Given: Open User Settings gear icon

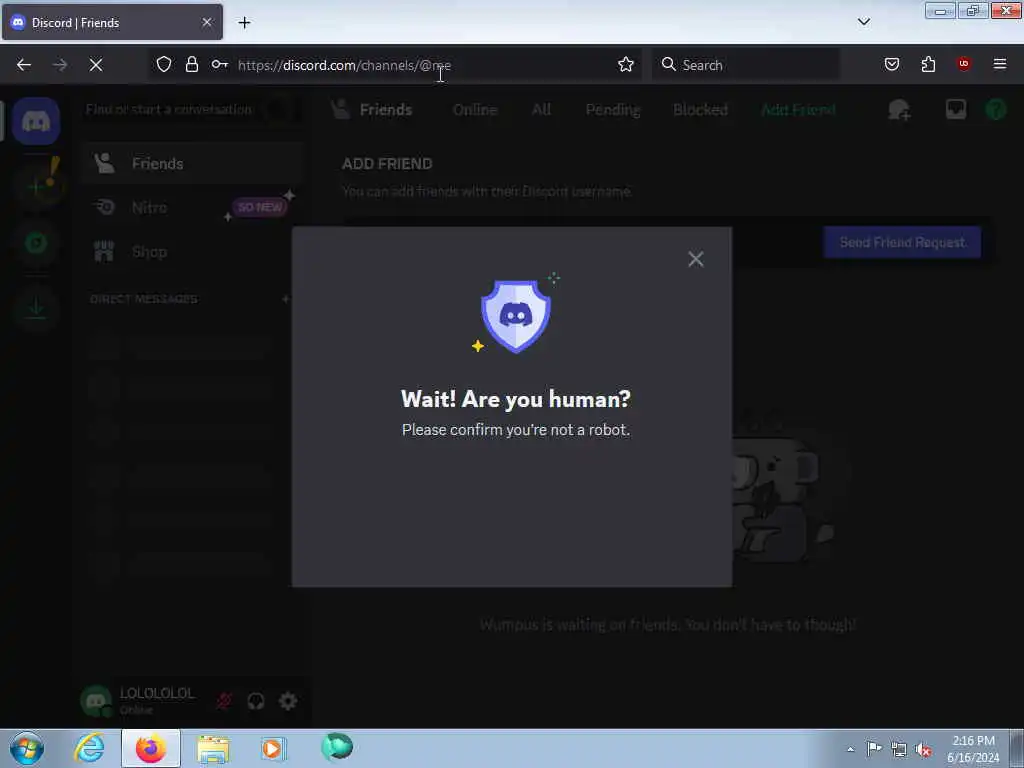Looking at the screenshot, I should [x=288, y=701].
